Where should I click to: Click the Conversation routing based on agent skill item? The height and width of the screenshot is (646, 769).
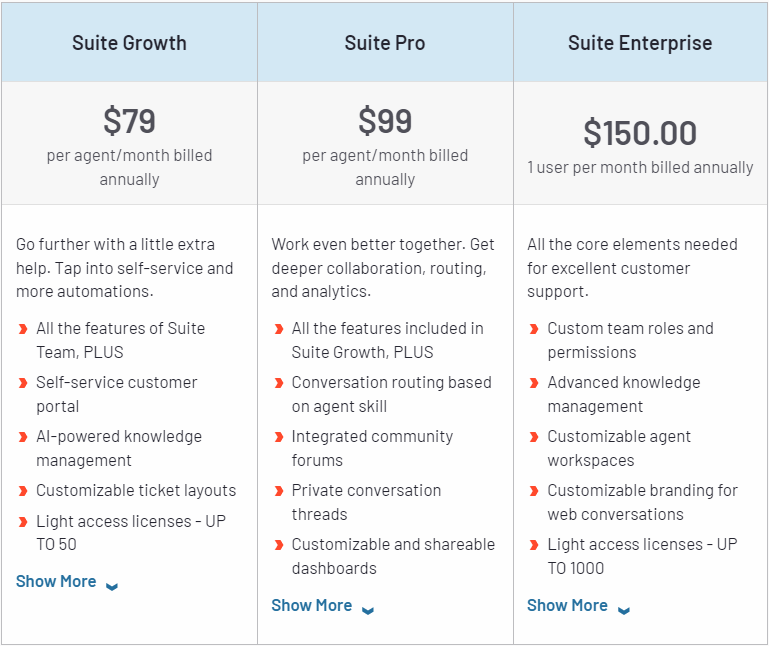tap(391, 394)
